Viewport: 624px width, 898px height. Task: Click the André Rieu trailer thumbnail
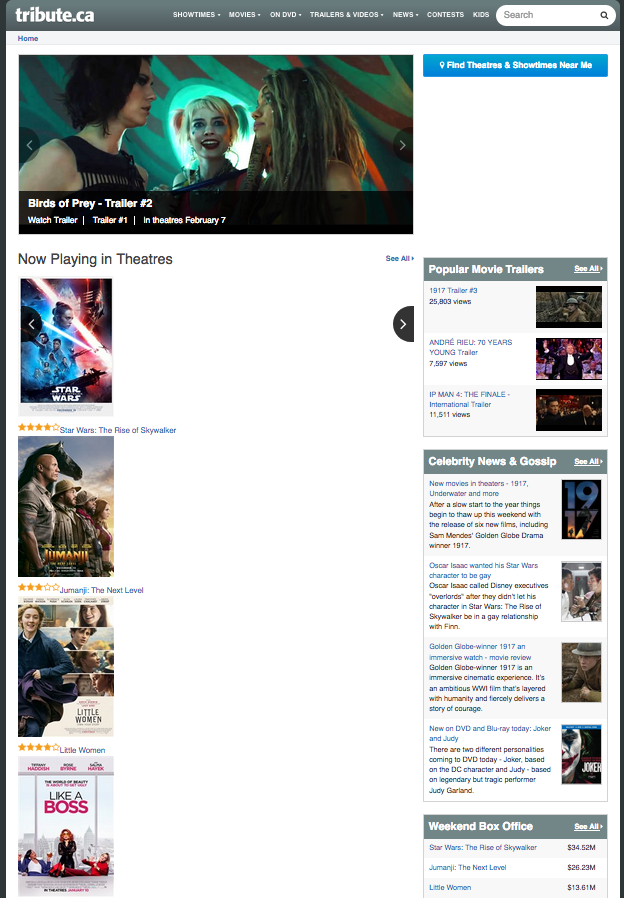click(568, 359)
